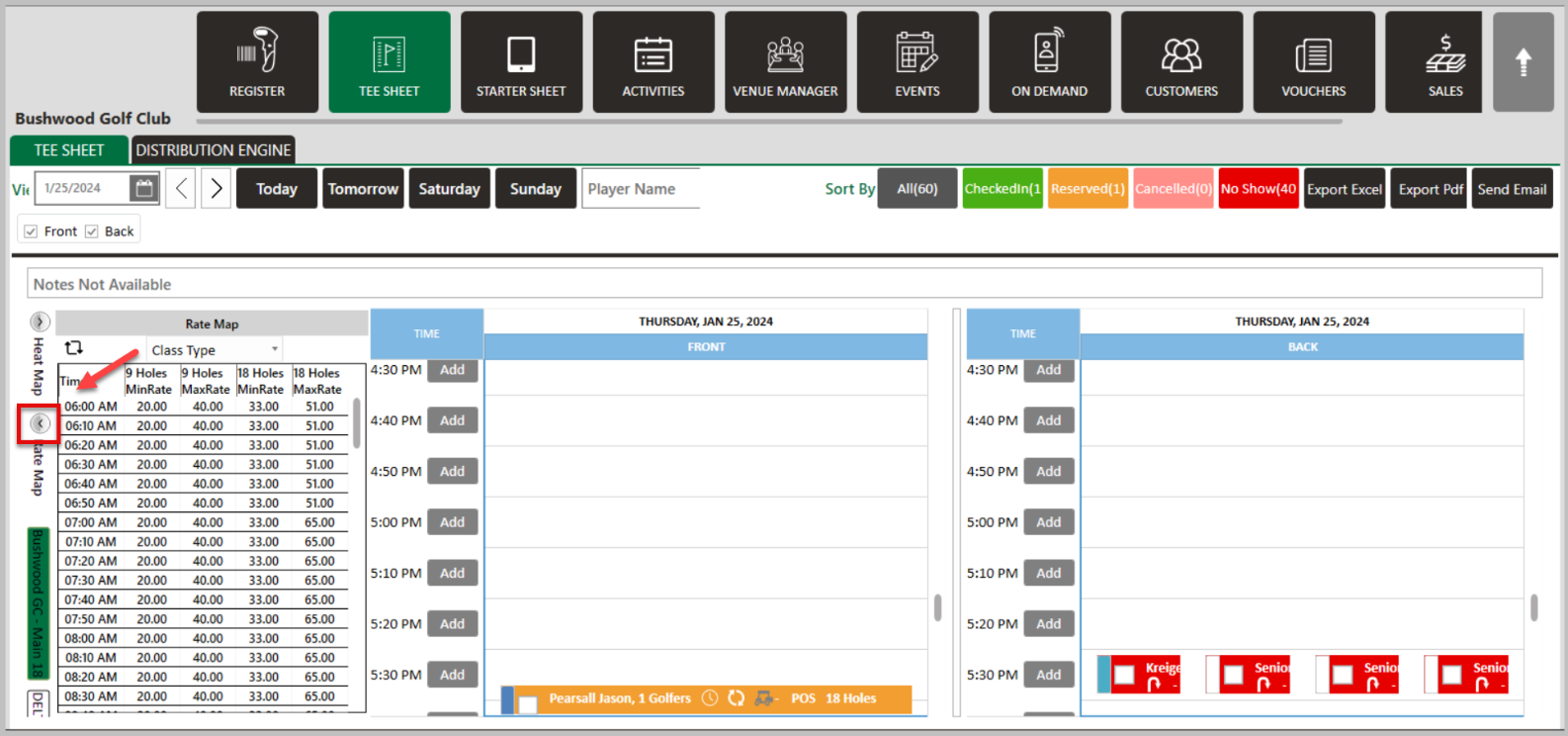The width and height of the screenshot is (1568, 736).
Task: Click the Rate Map refresh icon
Action: pyautogui.click(x=73, y=348)
